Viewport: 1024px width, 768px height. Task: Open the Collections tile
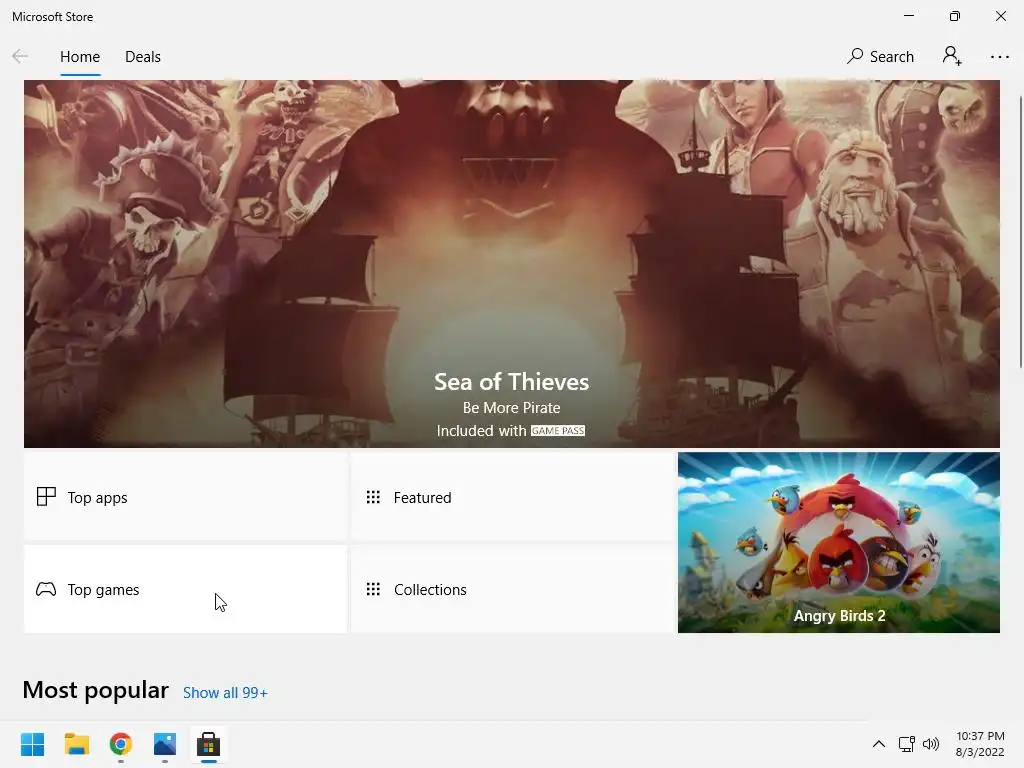coord(512,589)
